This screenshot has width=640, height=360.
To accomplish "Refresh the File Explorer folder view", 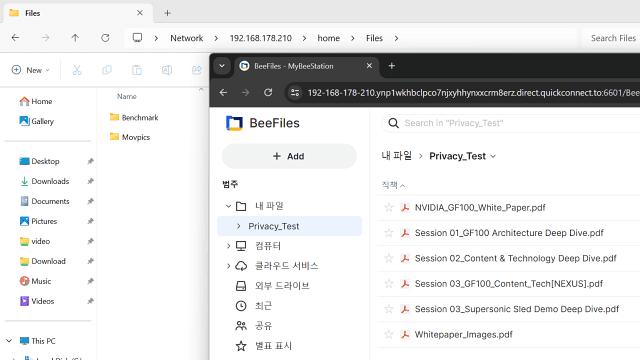I will coord(105,38).
